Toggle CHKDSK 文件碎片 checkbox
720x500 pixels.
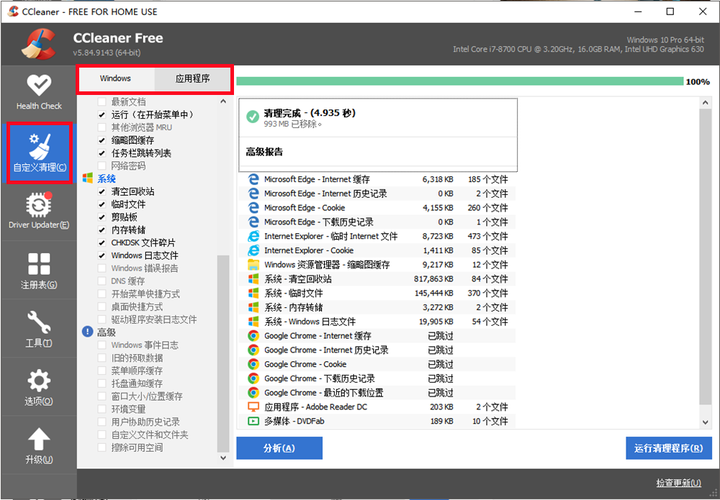[102, 242]
